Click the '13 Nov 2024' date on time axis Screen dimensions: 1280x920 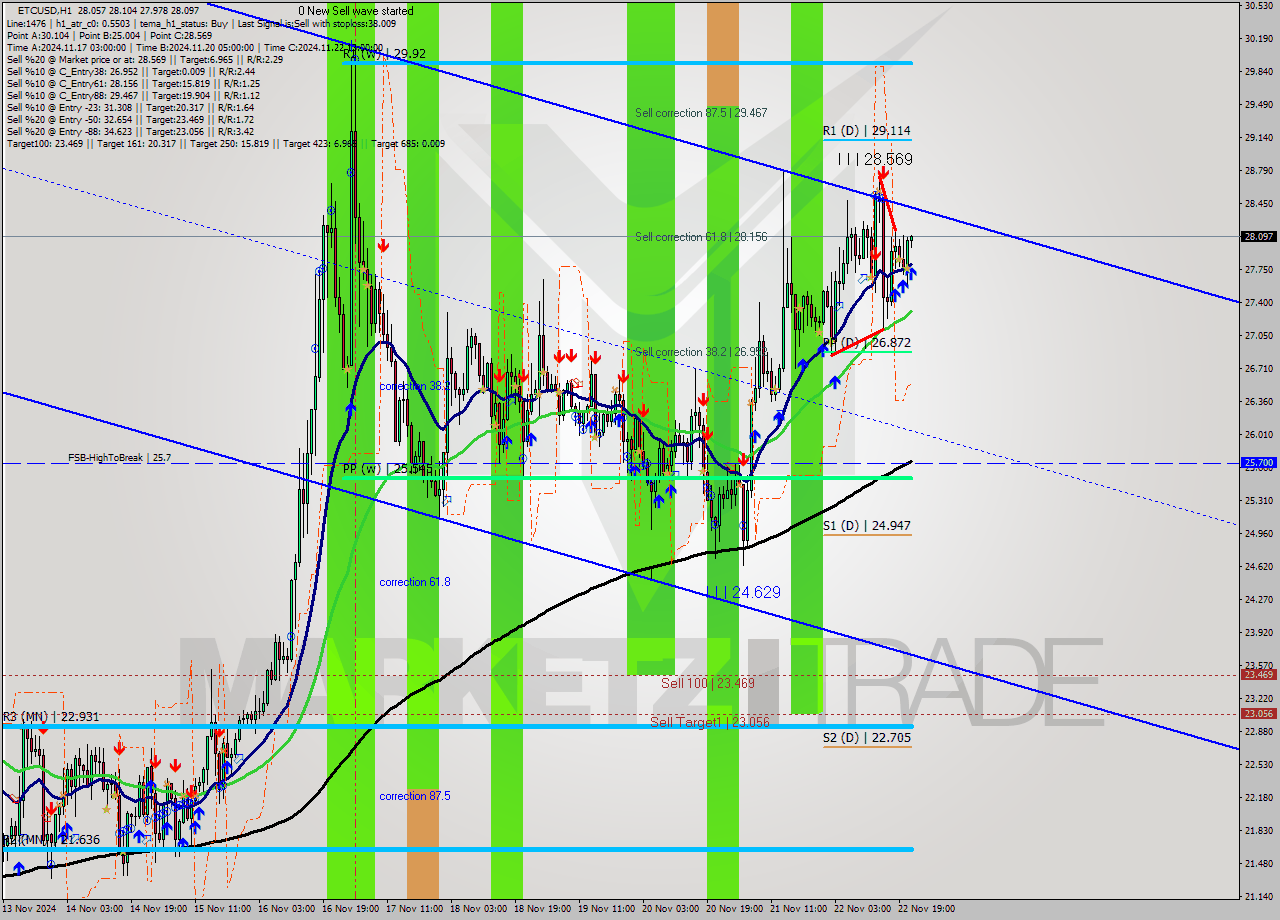(x=30, y=909)
